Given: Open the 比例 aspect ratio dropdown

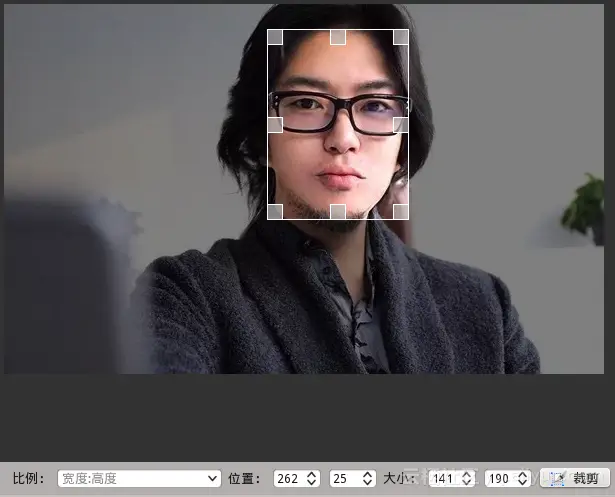Looking at the screenshot, I should pos(139,479).
